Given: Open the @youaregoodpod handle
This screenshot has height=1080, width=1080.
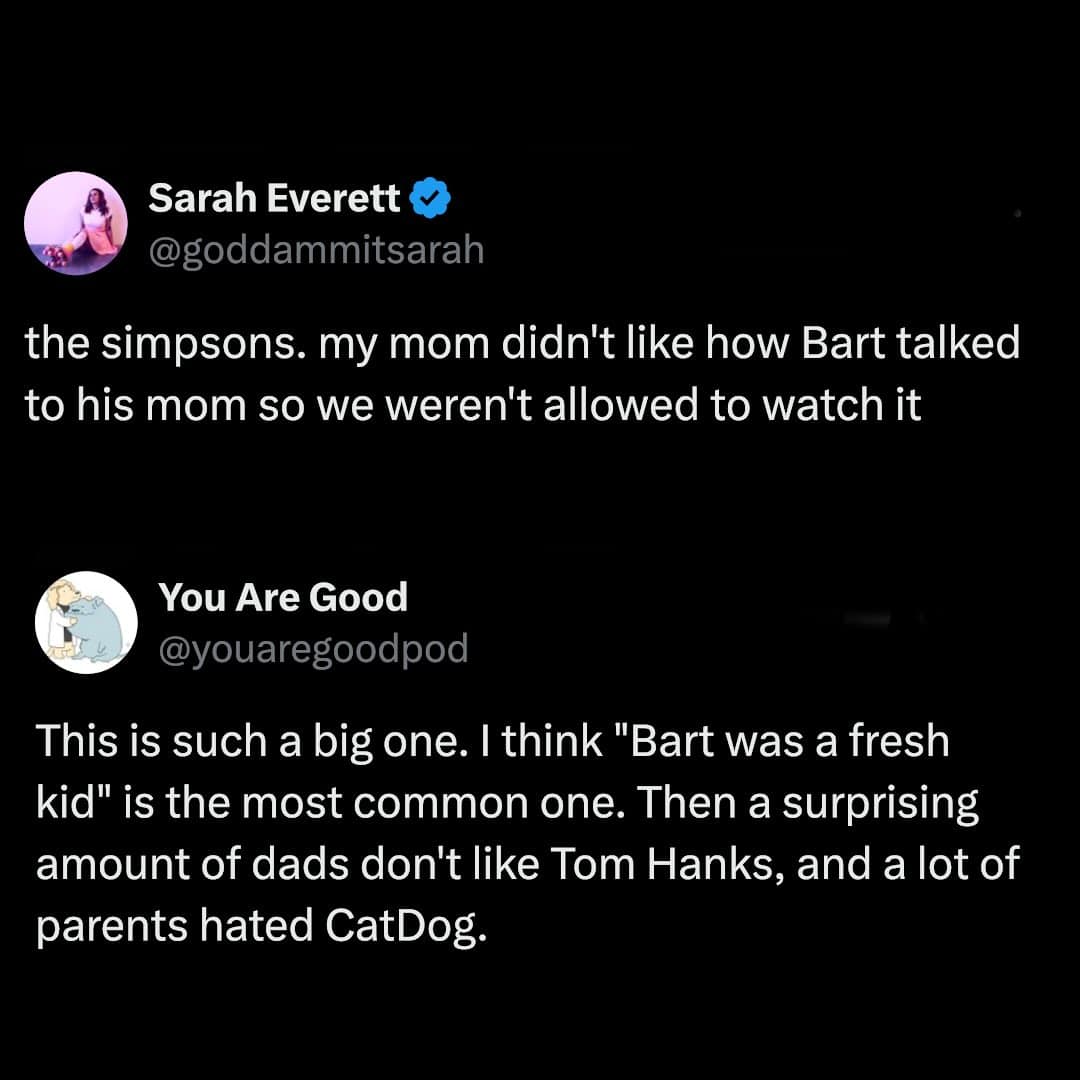Looking at the screenshot, I should pyautogui.click(x=313, y=650).
